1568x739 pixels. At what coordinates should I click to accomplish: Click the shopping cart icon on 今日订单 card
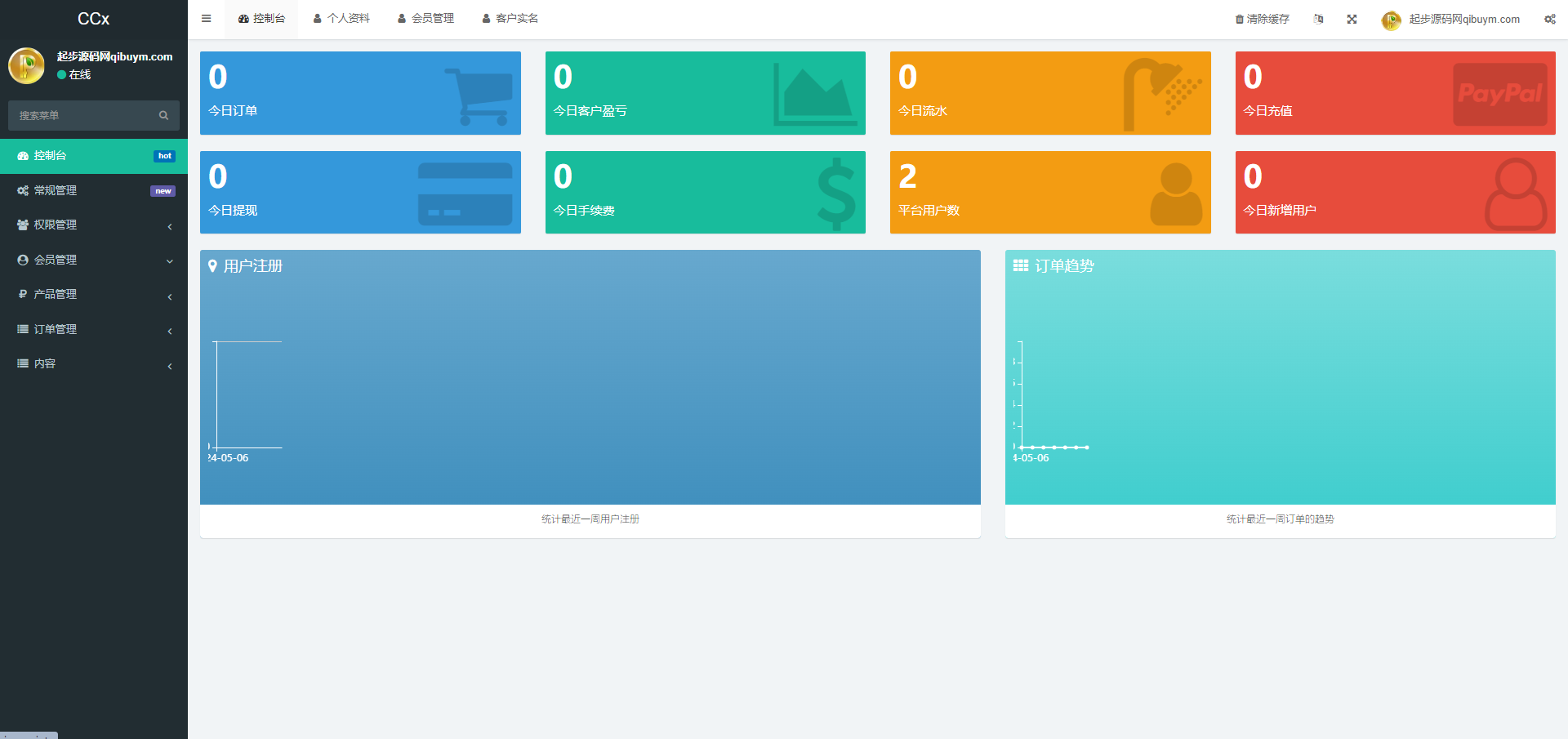pyautogui.click(x=479, y=96)
